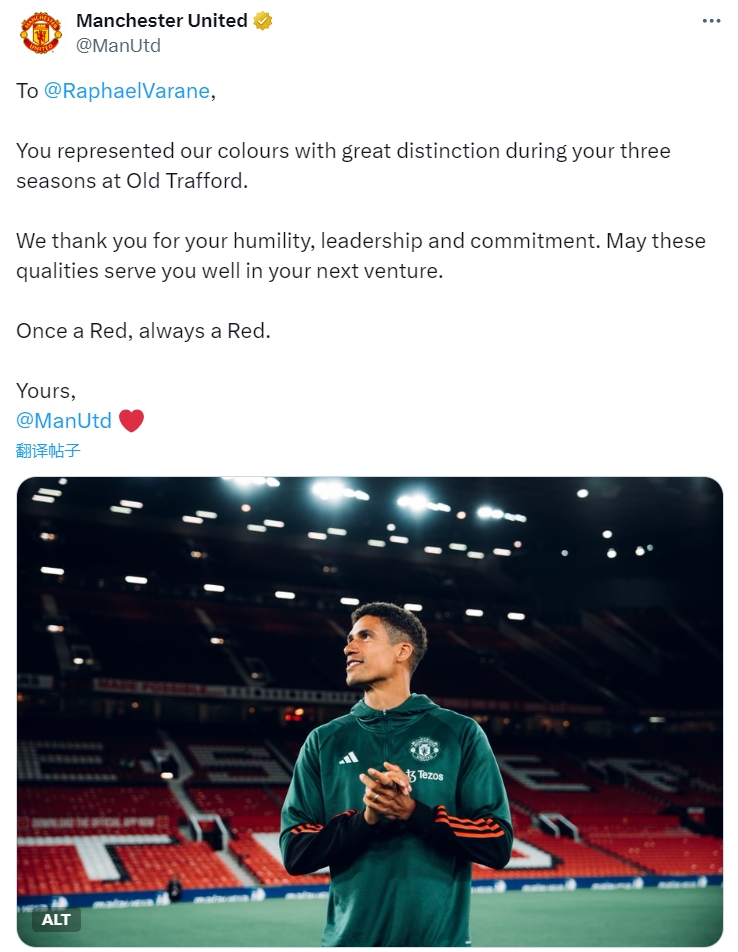The height and width of the screenshot is (952, 738).
Task: Click the paragraph mentioning Old Trafford
Action: click(343, 166)
